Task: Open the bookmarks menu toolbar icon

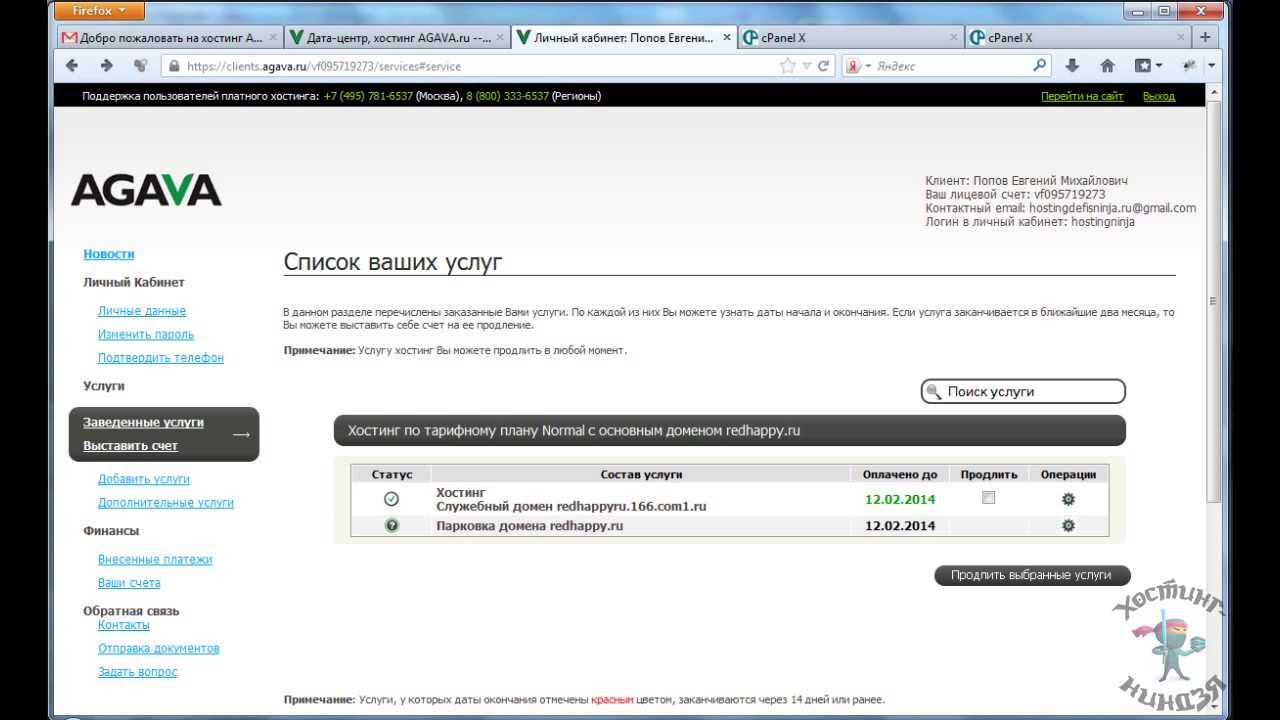Action: pos(1143,66)
